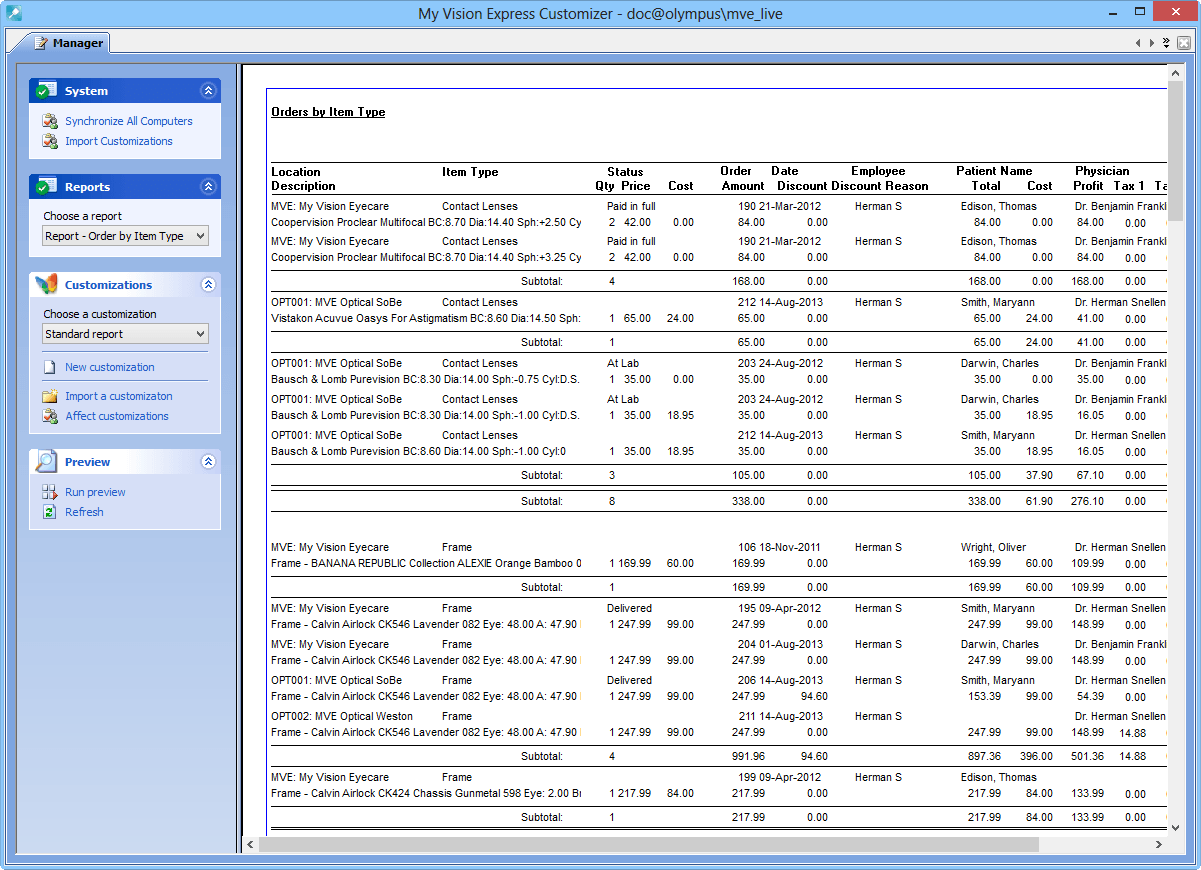1201x870 pixels.
Task: Collapse the Customizations panel
Action: point(208,284)
